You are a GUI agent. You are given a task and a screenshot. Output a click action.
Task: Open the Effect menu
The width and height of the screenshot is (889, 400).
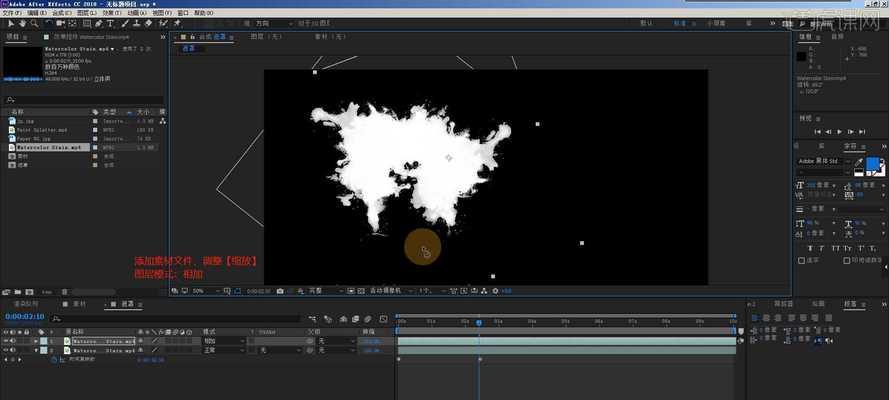(x=111, y=12)
